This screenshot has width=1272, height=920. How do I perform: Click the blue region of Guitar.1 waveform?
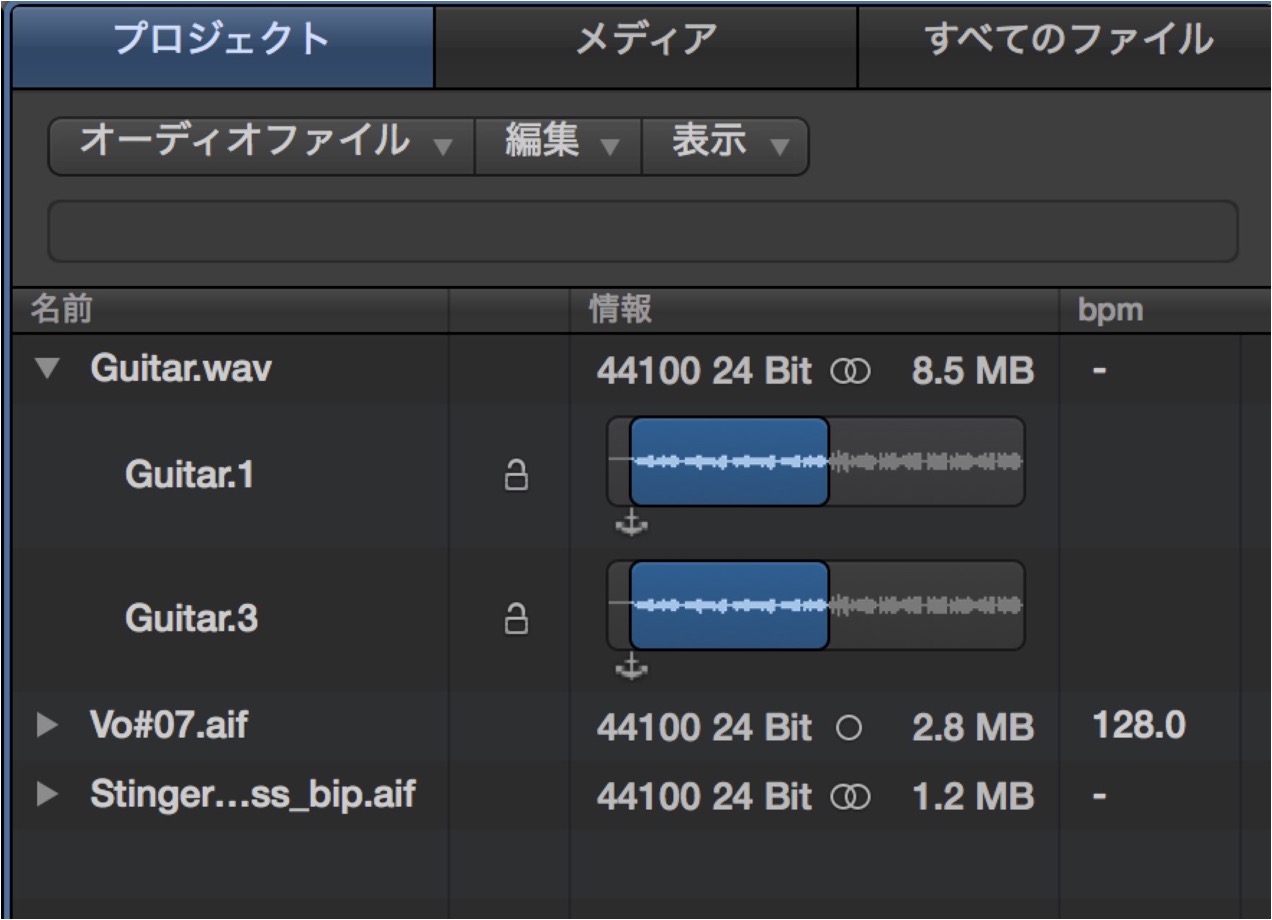(x=729, y=461)
